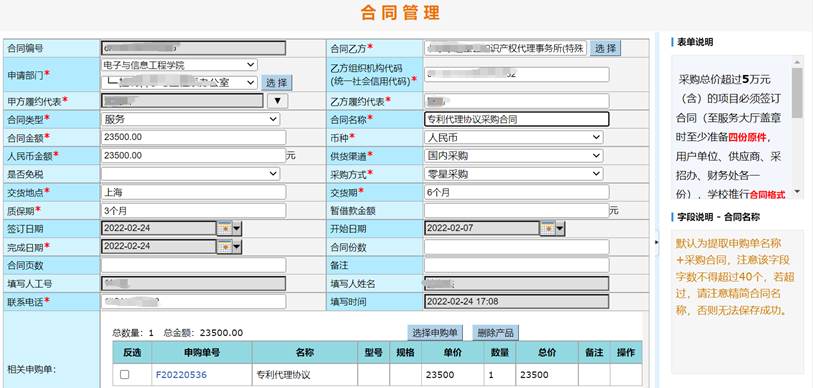Click the 删除产品 button
Screen dimensions: 813x388
pyautogui.click(x=495, y=332)
